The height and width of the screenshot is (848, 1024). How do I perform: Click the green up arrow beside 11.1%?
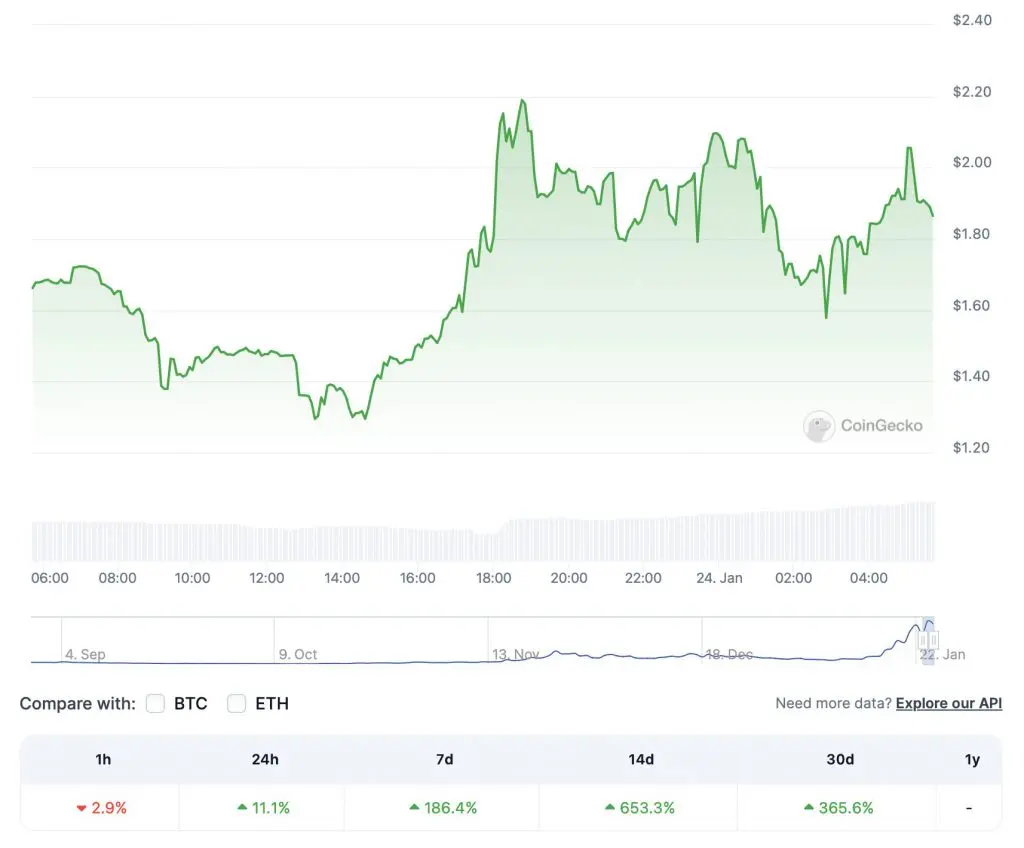coord(242,808)
